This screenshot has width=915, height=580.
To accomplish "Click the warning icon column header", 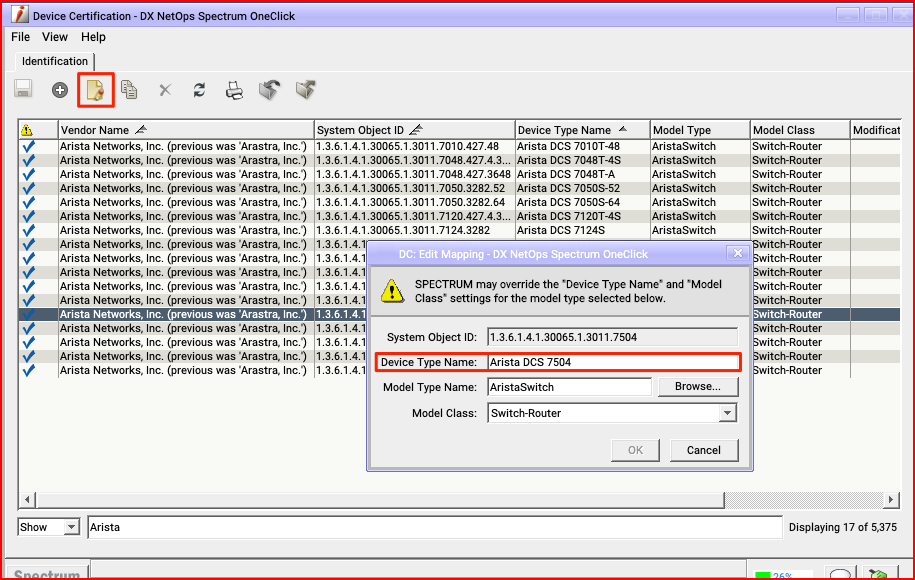I will 27,130.
